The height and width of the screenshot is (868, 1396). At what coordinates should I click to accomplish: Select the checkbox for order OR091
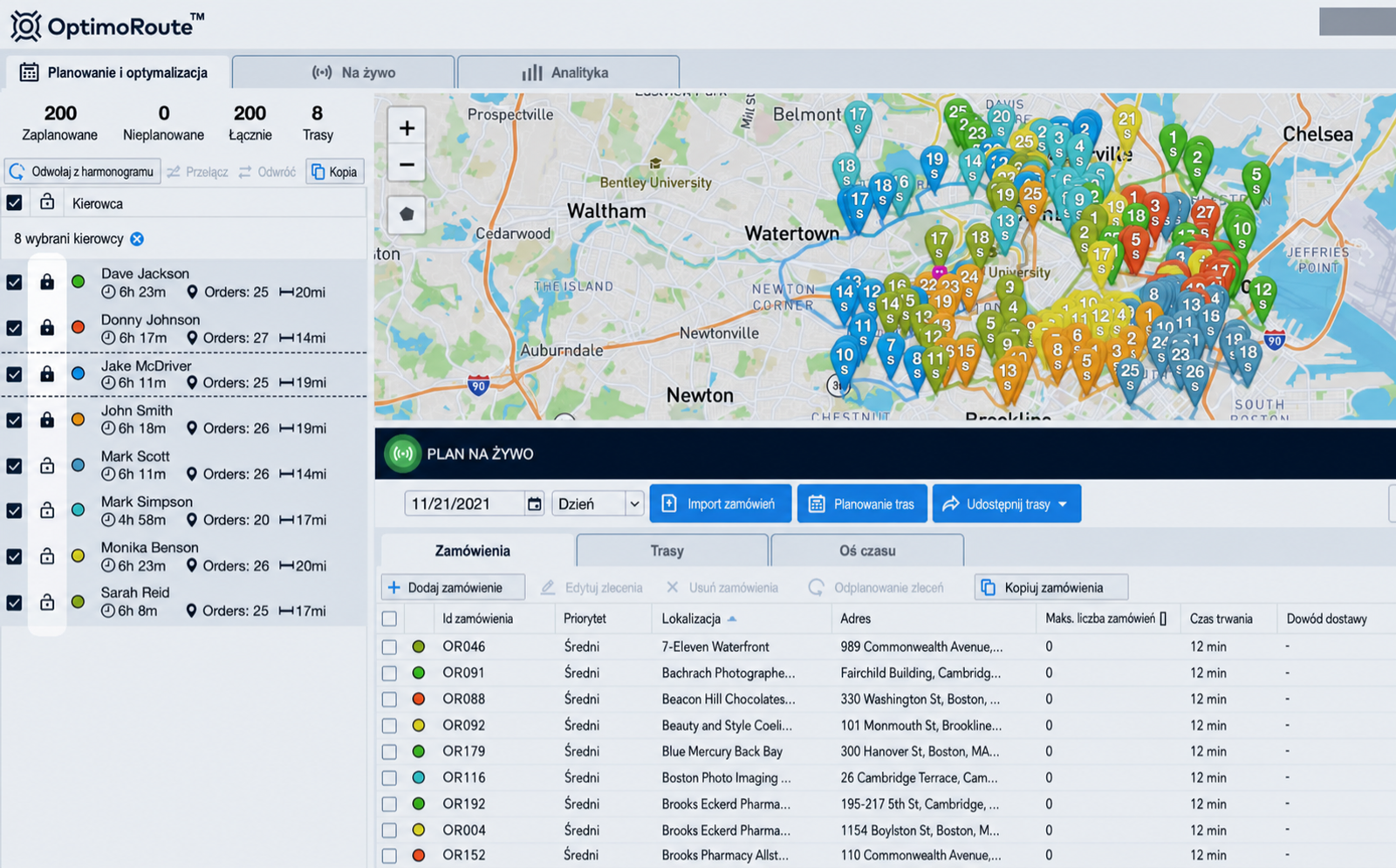389,673
